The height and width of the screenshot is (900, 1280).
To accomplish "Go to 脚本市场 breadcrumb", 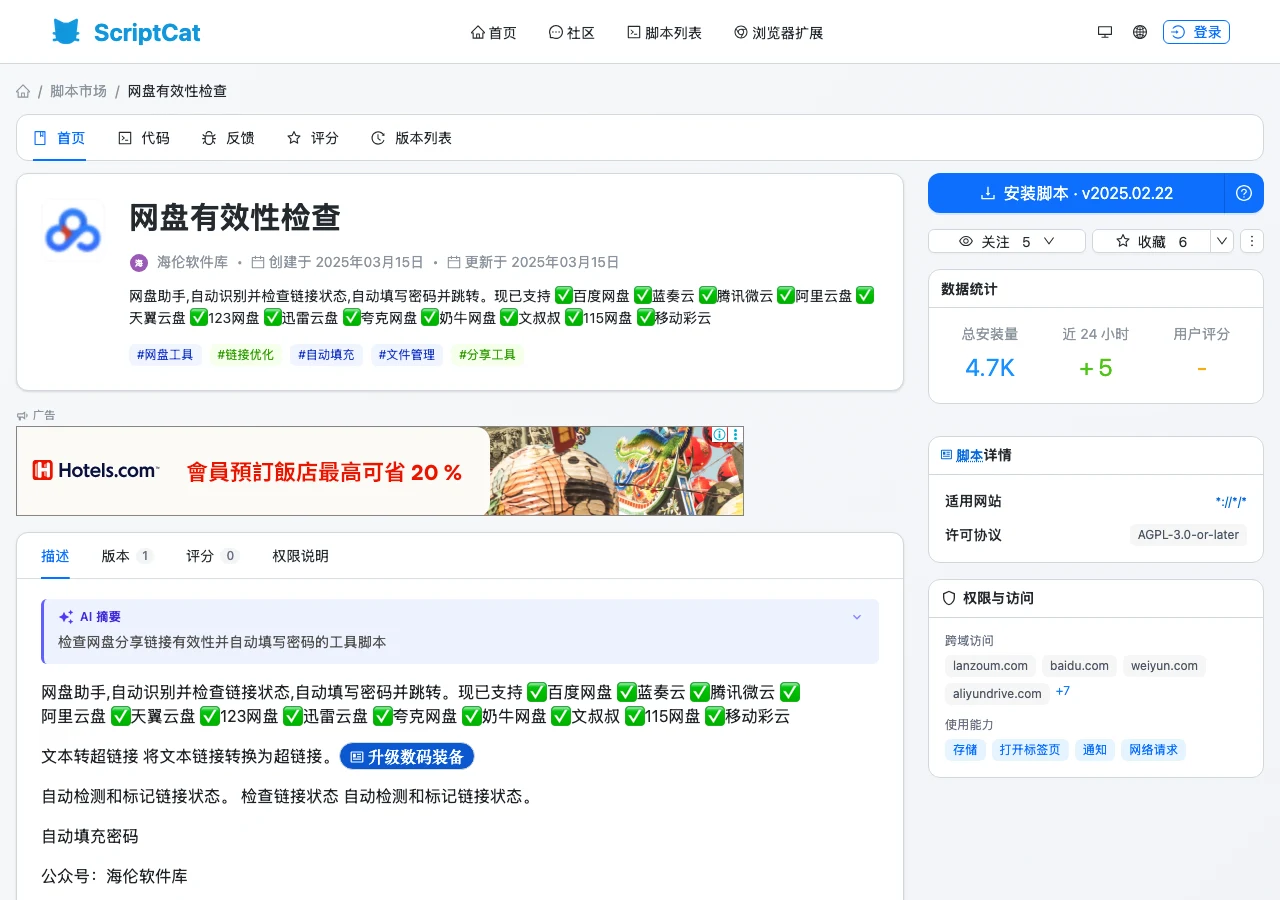I will coord(78,91).
